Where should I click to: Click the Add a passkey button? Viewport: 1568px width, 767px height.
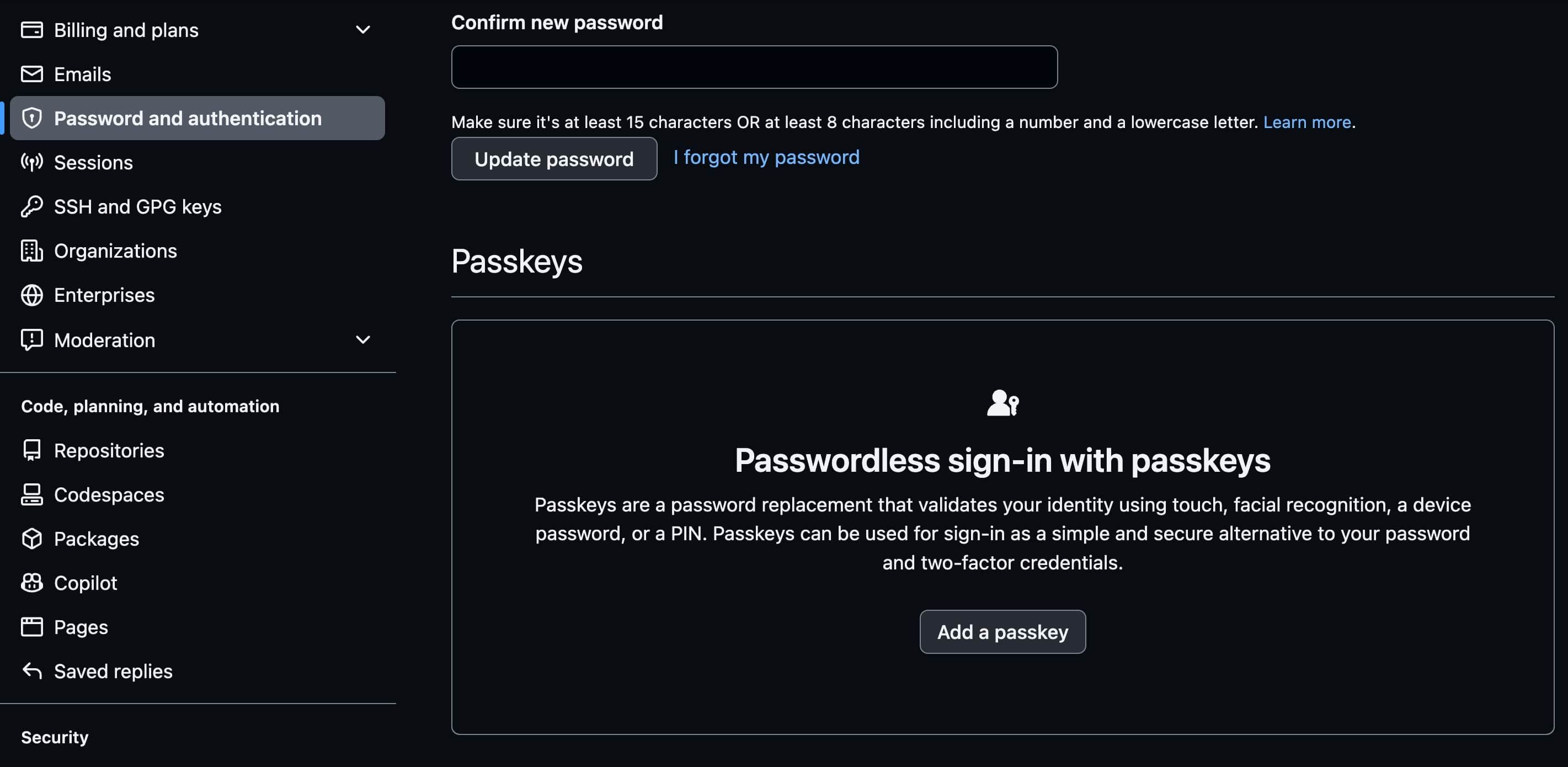[x=1002, y=632]
